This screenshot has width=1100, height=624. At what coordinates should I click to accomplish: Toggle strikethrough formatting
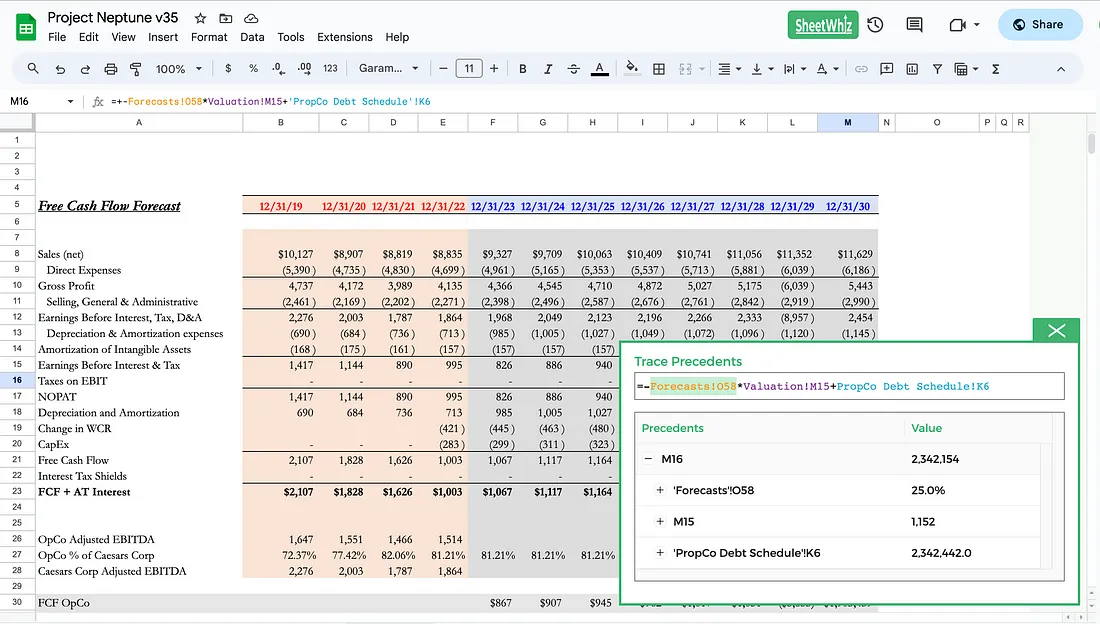click(x=573, y=69)
